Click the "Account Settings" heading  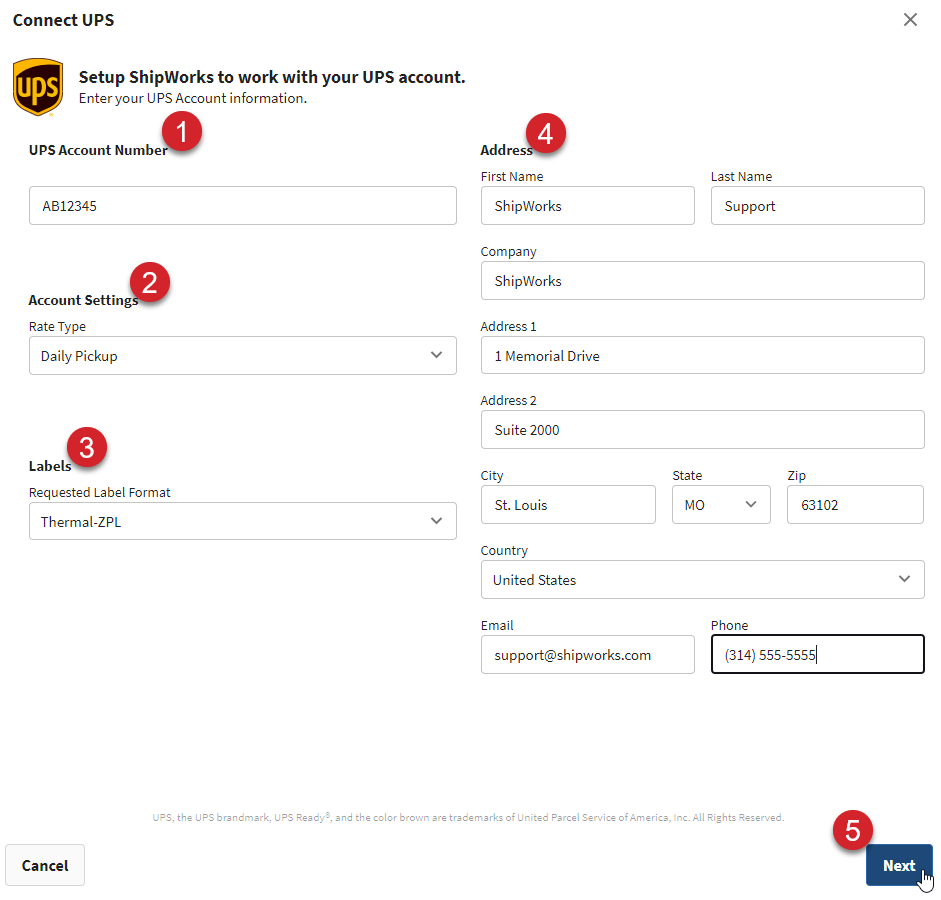(x=83, y=301)
